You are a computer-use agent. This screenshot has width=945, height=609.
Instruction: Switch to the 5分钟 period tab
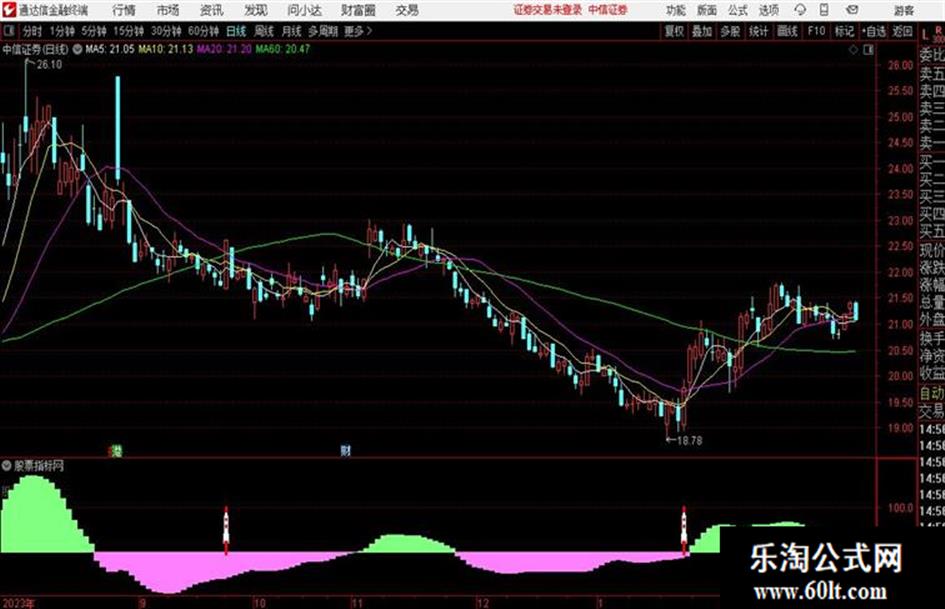point(93,31)
